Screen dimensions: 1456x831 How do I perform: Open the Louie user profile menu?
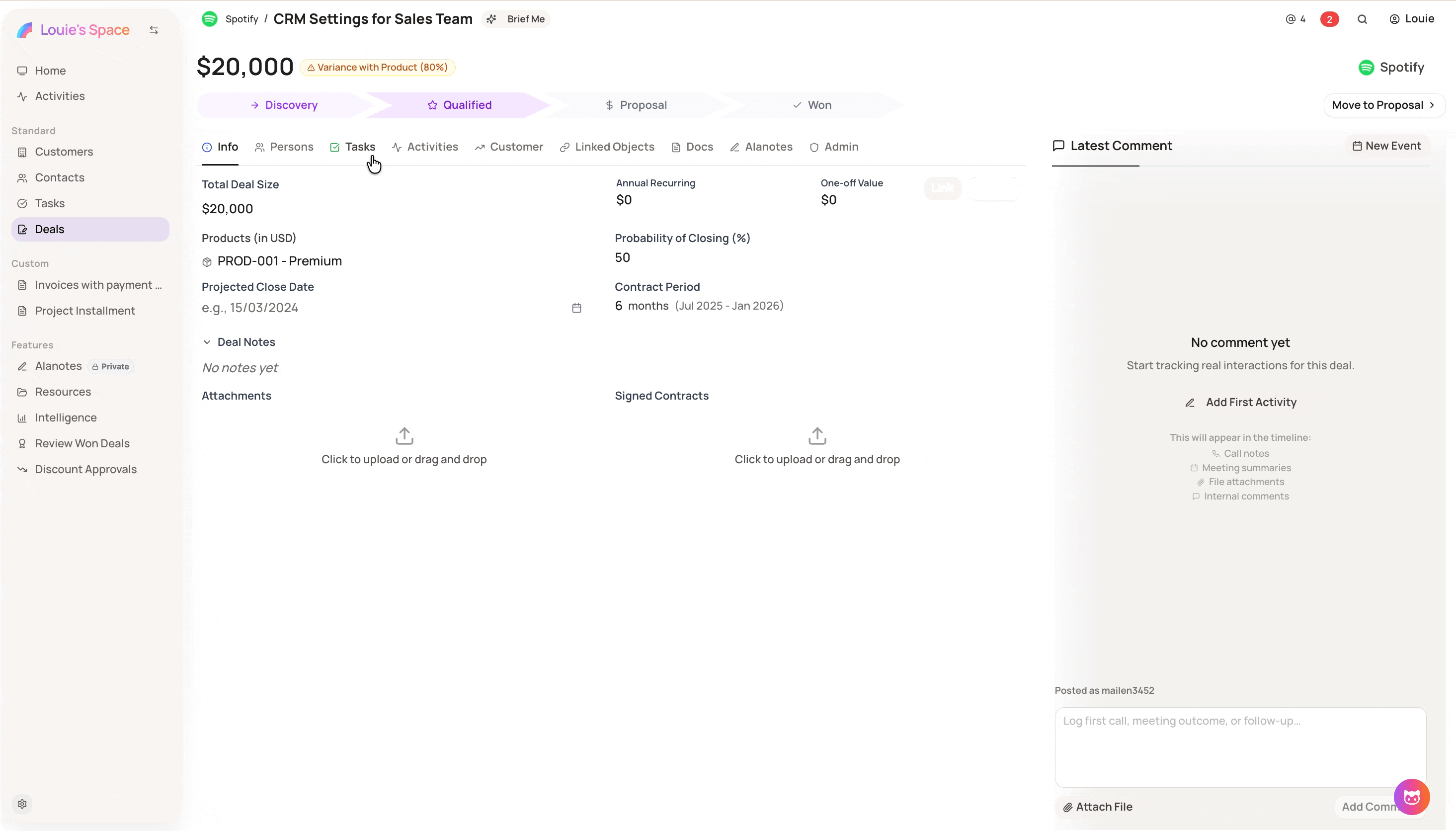[1411, 19]
